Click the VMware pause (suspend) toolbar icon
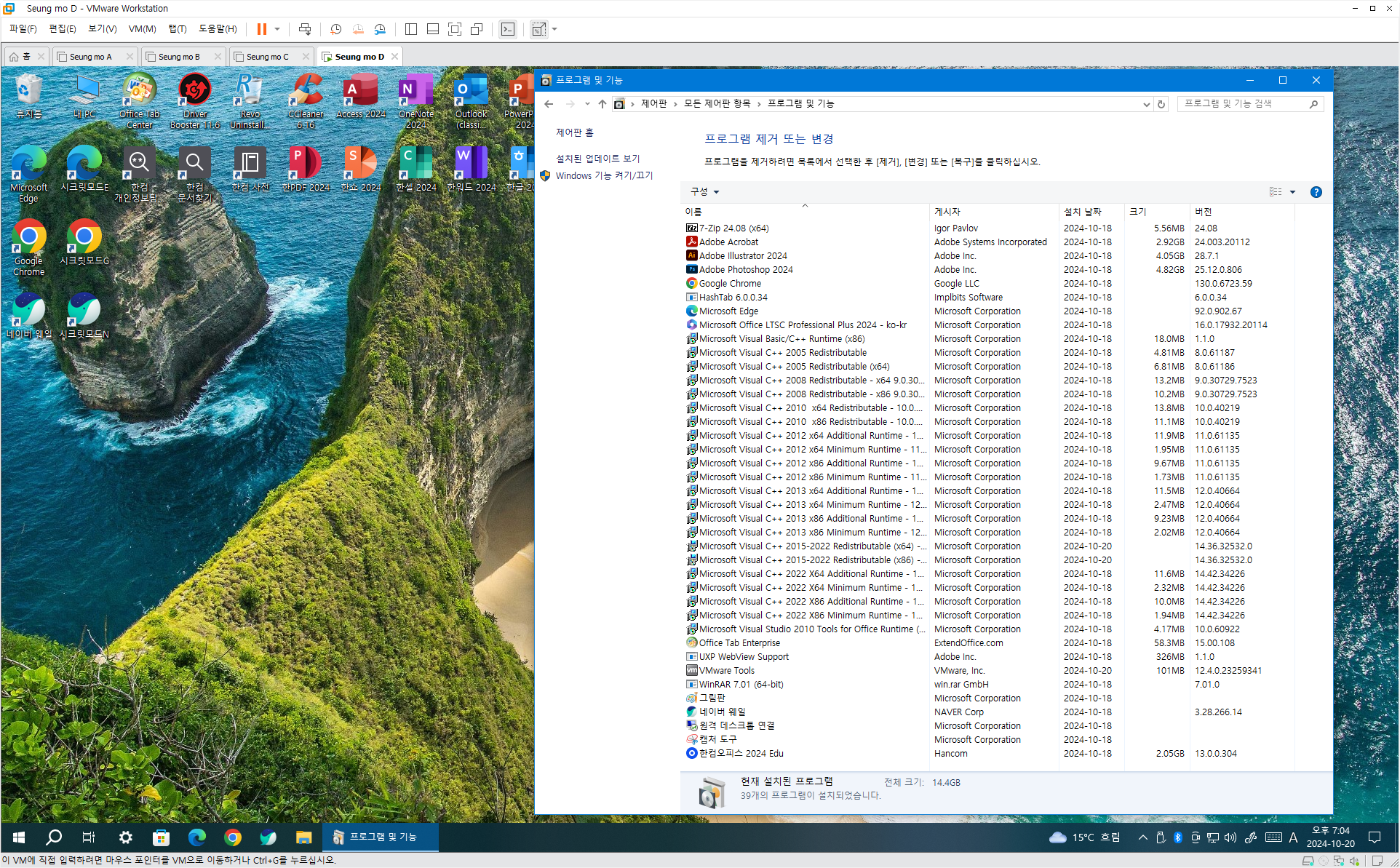This screenshot has height=868, width=1400. tap(261, 29)
